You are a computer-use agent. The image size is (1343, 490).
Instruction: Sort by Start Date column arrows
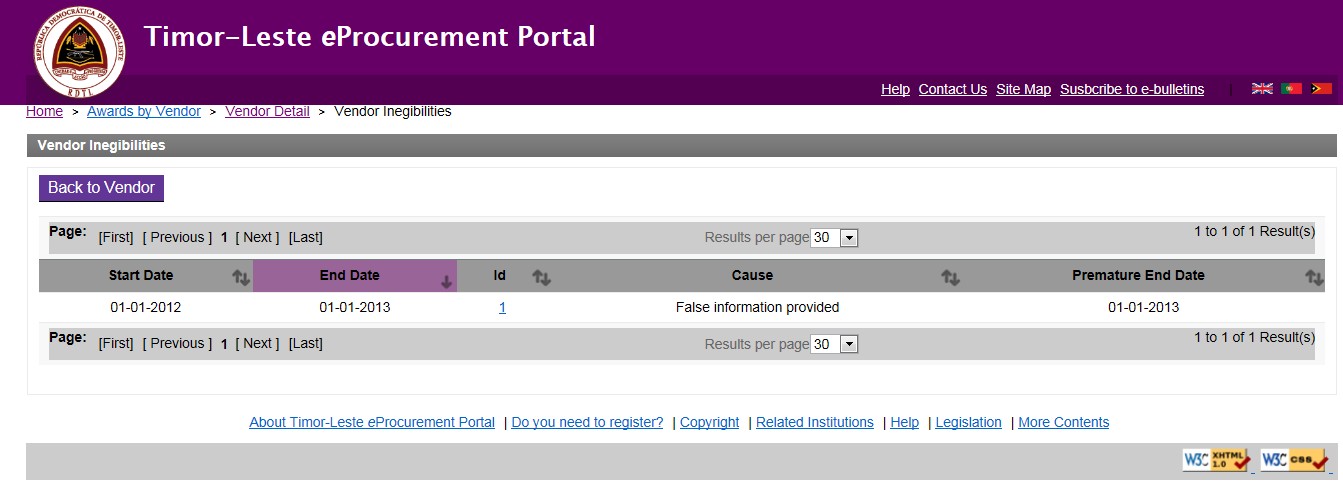[x=241, y=278]
